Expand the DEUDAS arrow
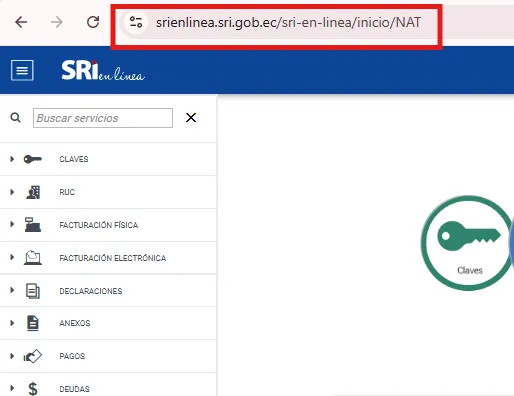 pyautogui.click(x=12, y=388)
